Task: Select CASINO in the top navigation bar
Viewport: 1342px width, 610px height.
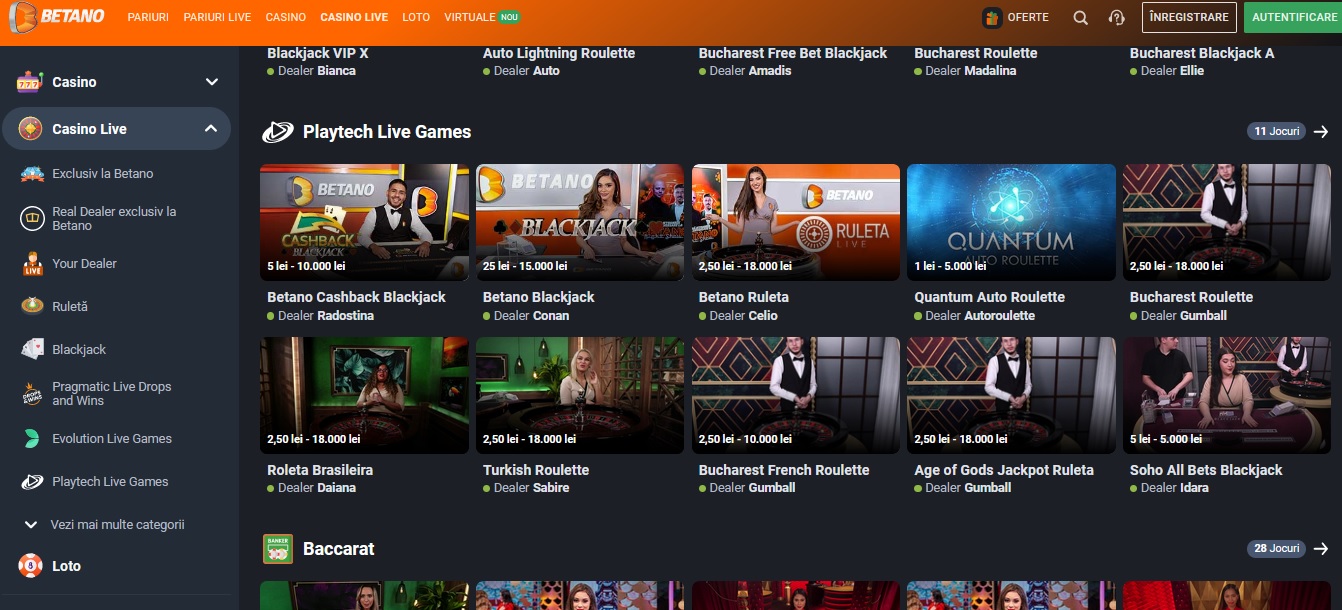Action: click(286, 18)
